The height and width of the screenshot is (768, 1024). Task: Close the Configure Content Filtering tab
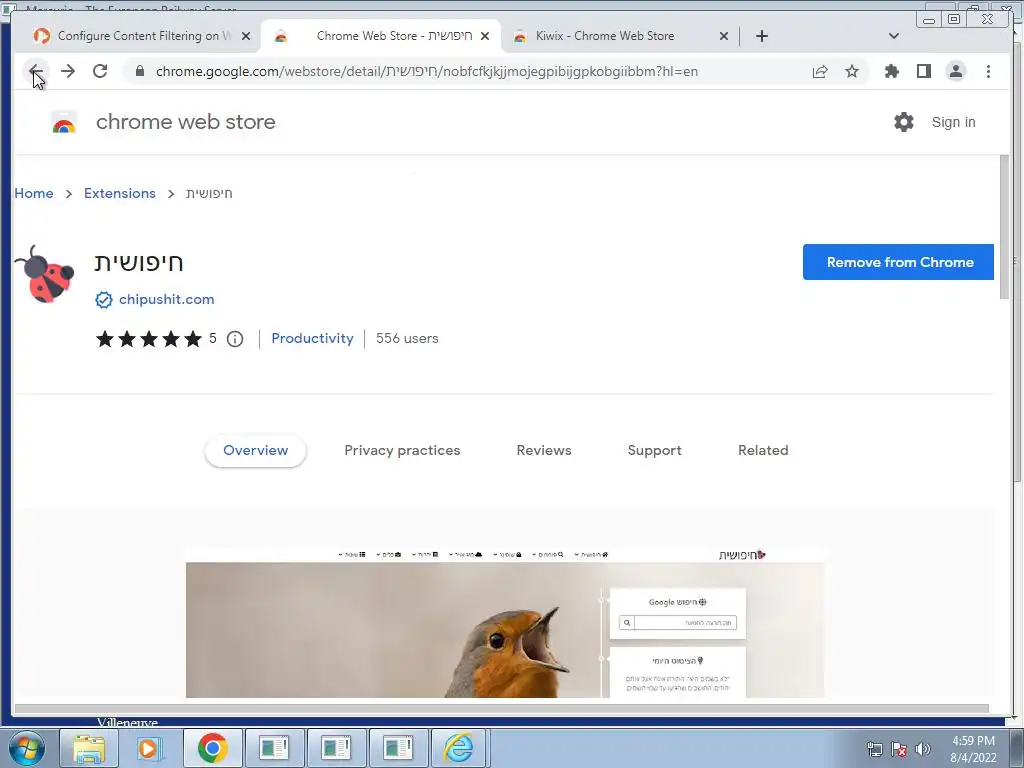[246, 36]
